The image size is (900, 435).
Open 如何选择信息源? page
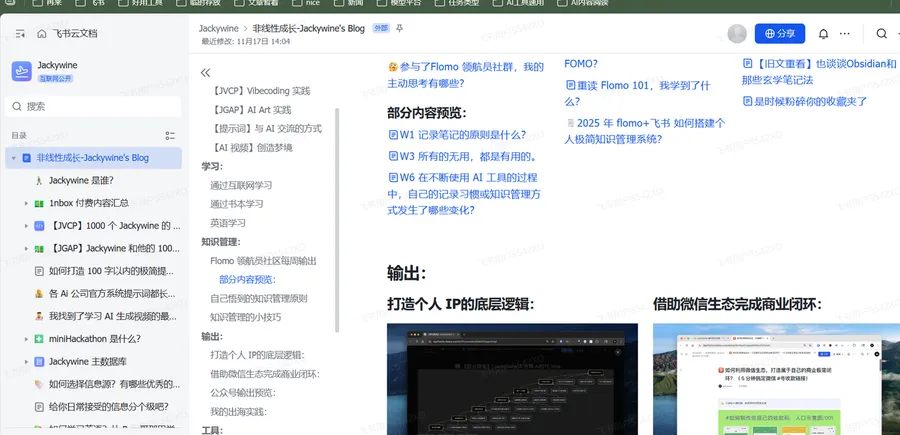pos(114,384)
